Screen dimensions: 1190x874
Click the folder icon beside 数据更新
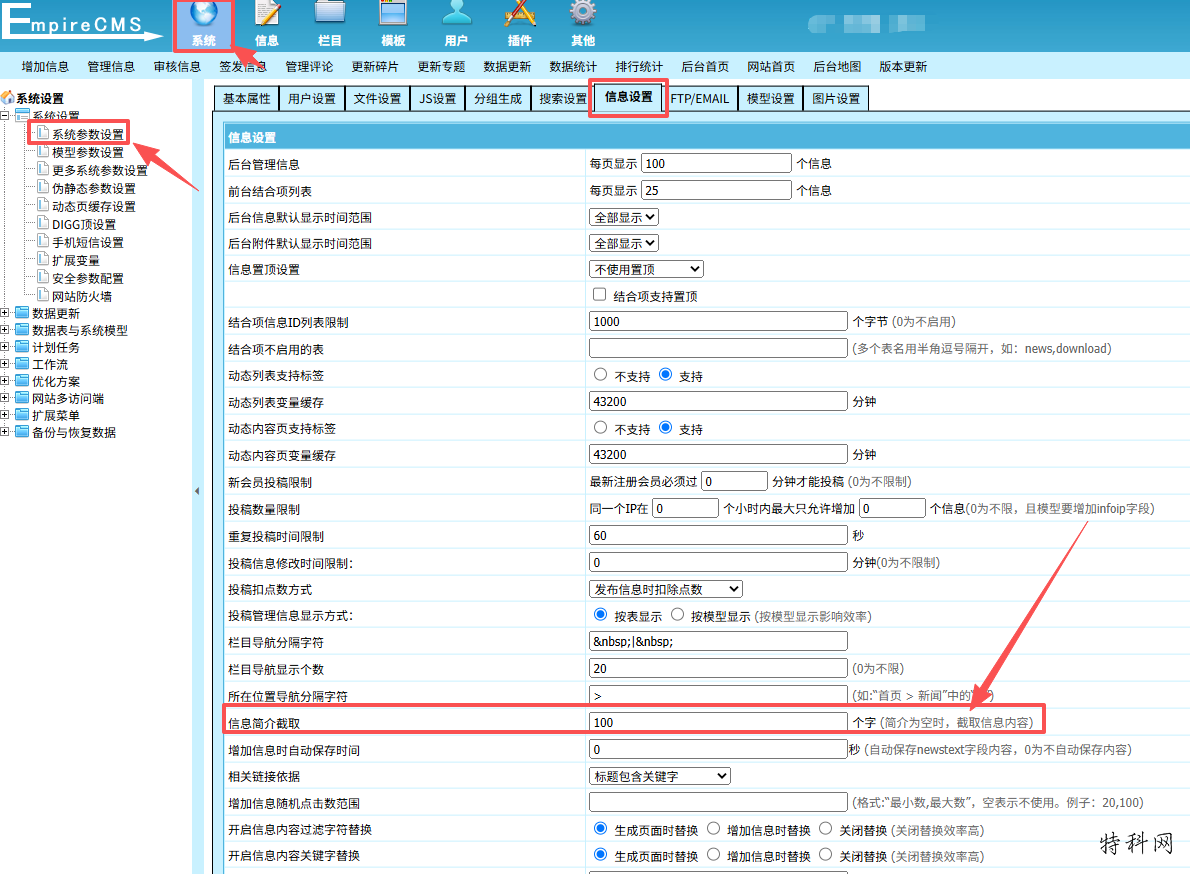tap(22, 313)
